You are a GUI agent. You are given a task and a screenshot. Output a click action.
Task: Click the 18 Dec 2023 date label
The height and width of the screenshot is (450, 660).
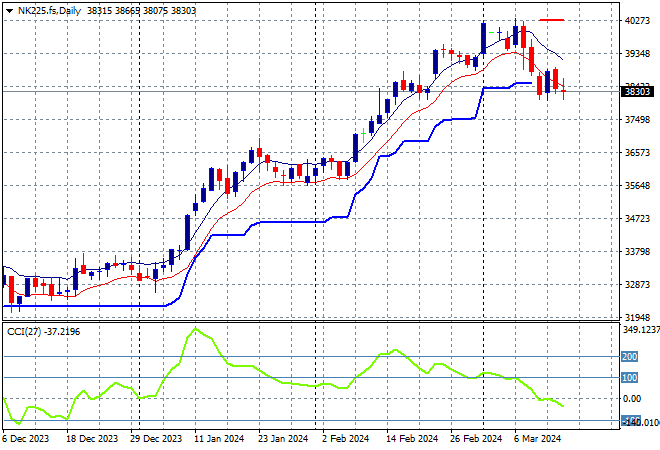[92, 439]
